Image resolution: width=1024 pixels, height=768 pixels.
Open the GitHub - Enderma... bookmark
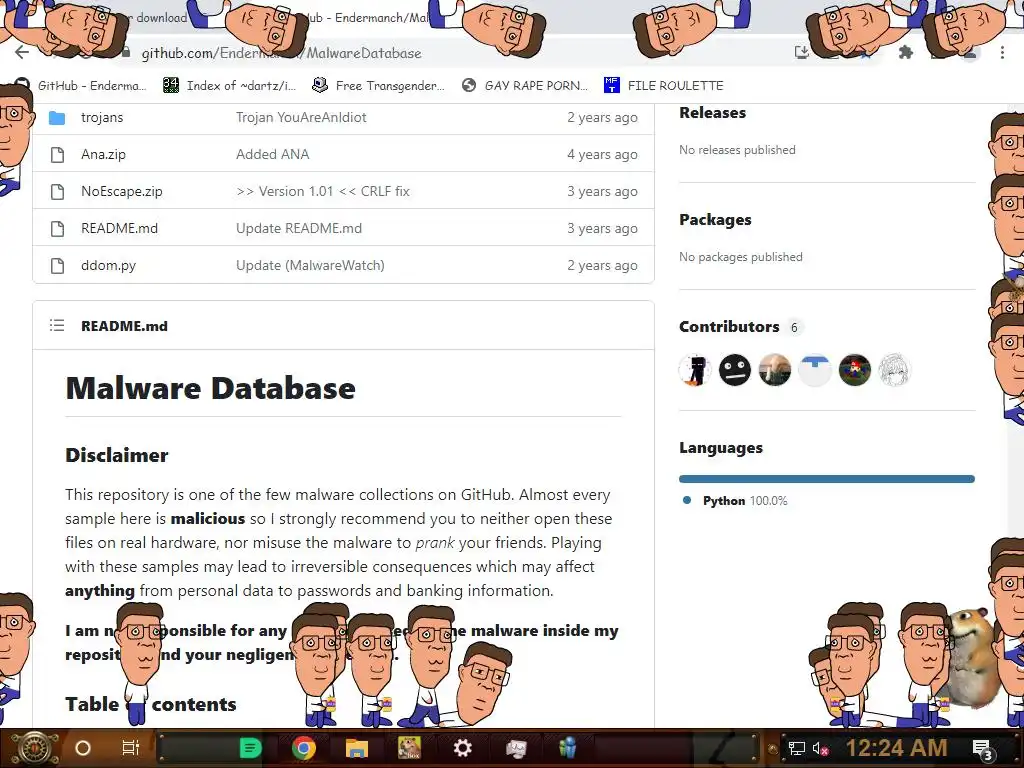[81, 86]
